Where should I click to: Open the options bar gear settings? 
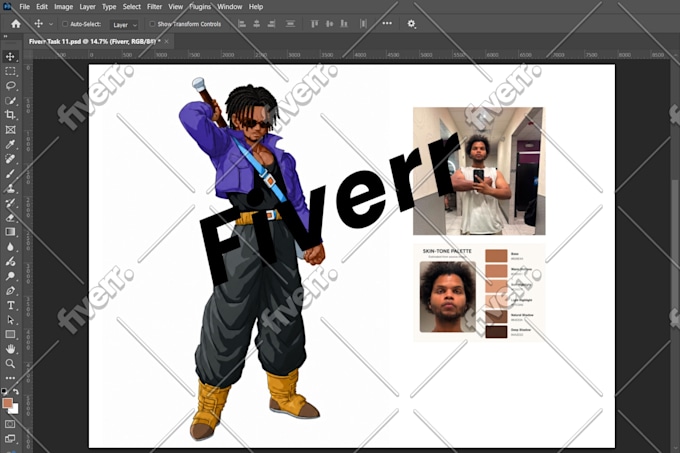click(x=411, y=24)
